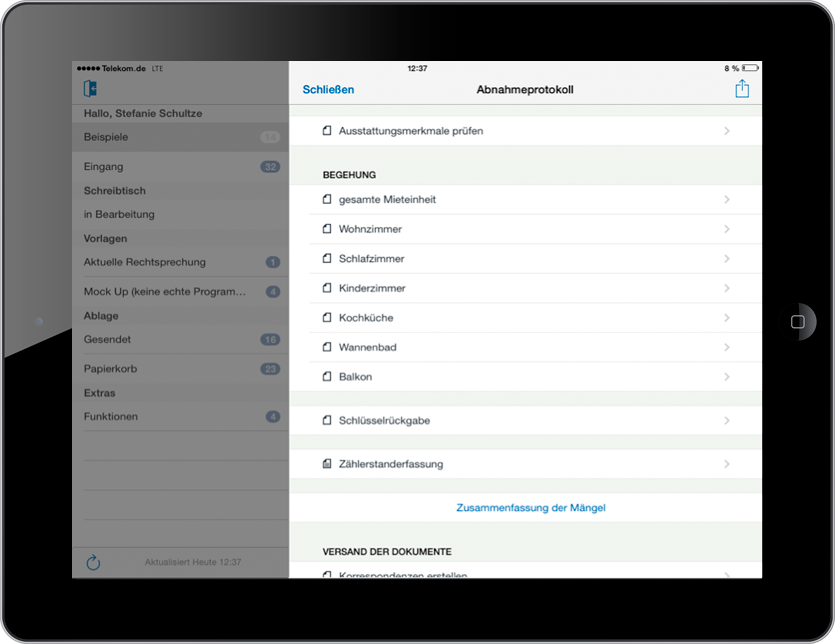Open chevron on Schlafzimmer row
This screenshot has width=835, height=644.
(727, 258)
